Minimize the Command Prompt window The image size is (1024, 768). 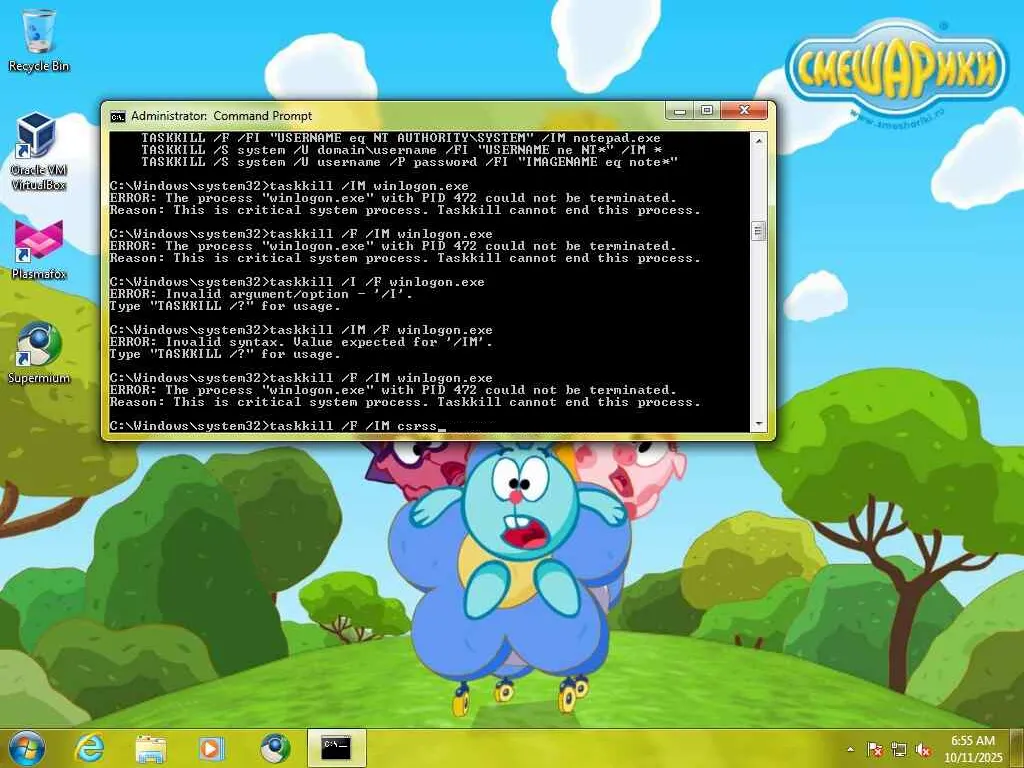click(679, 110)
